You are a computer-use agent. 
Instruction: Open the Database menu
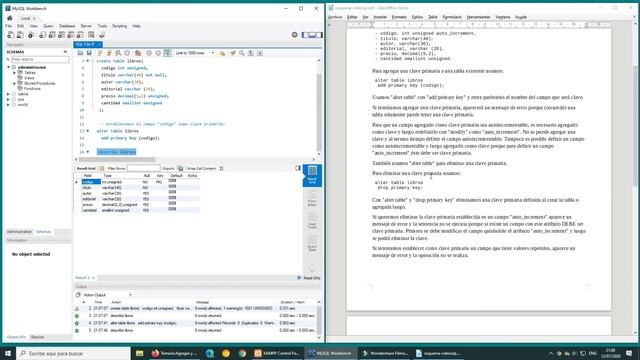pos(67,26)
